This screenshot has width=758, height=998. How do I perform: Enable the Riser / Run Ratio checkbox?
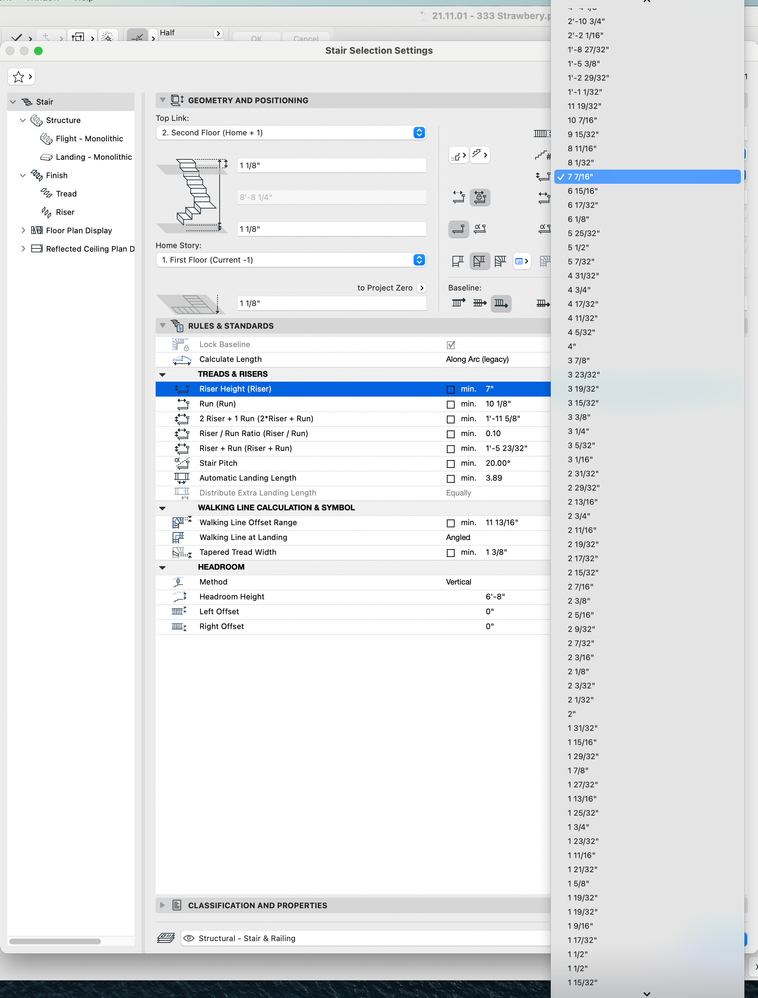point(451,434)
